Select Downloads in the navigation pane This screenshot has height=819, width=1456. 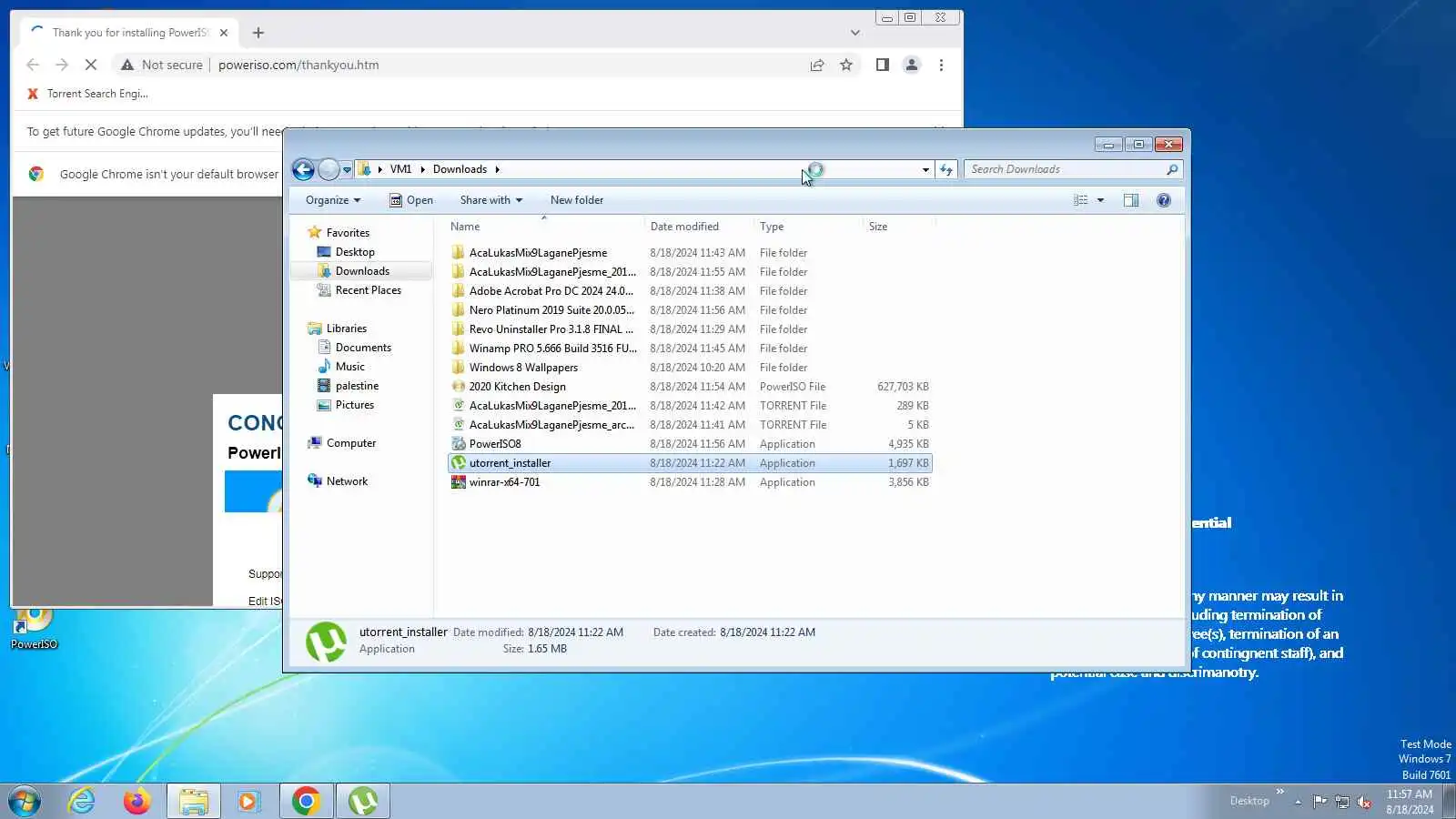[362, 271]
